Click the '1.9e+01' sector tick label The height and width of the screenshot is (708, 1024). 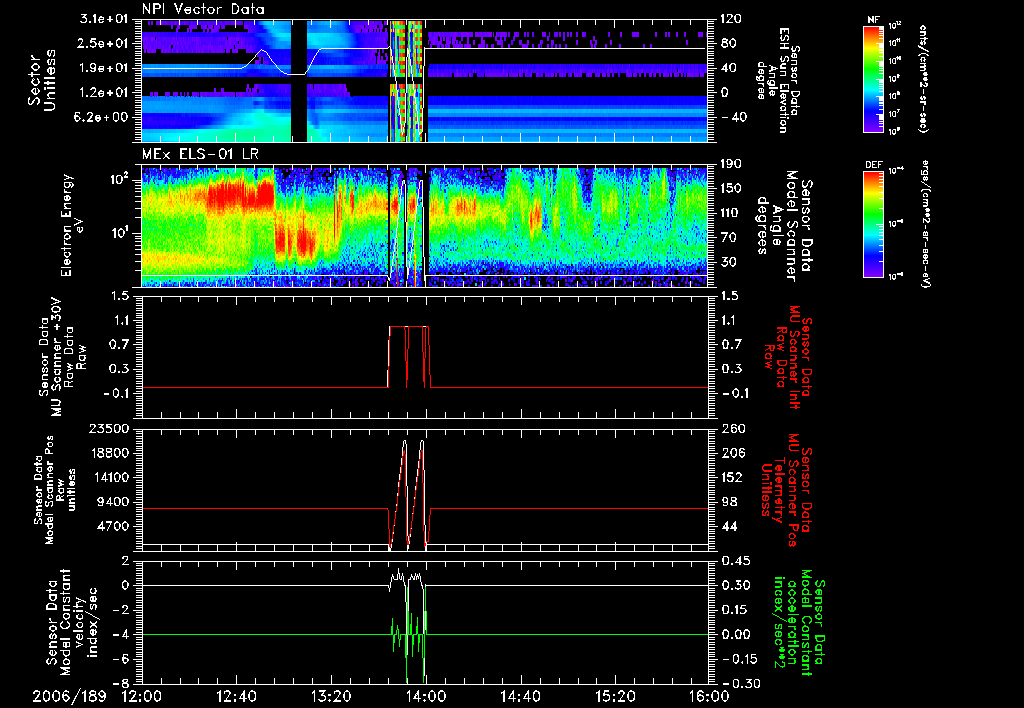tap(106, 68)
